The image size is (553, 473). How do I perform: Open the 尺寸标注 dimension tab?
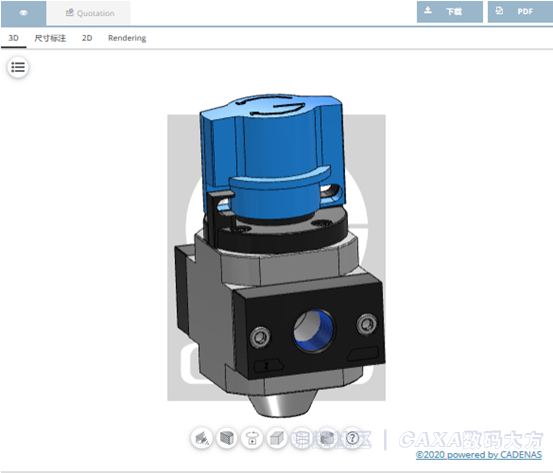tap(50, 38)
